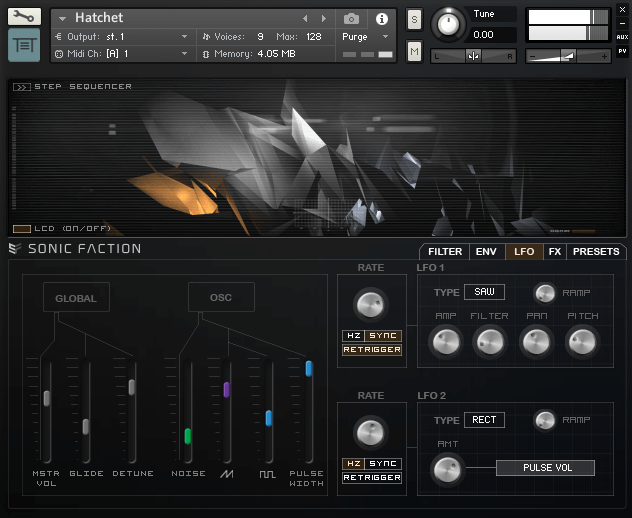Click the DETUNE slider handle
The width and height of the screenshot is (632, 518).
point(132,387)
